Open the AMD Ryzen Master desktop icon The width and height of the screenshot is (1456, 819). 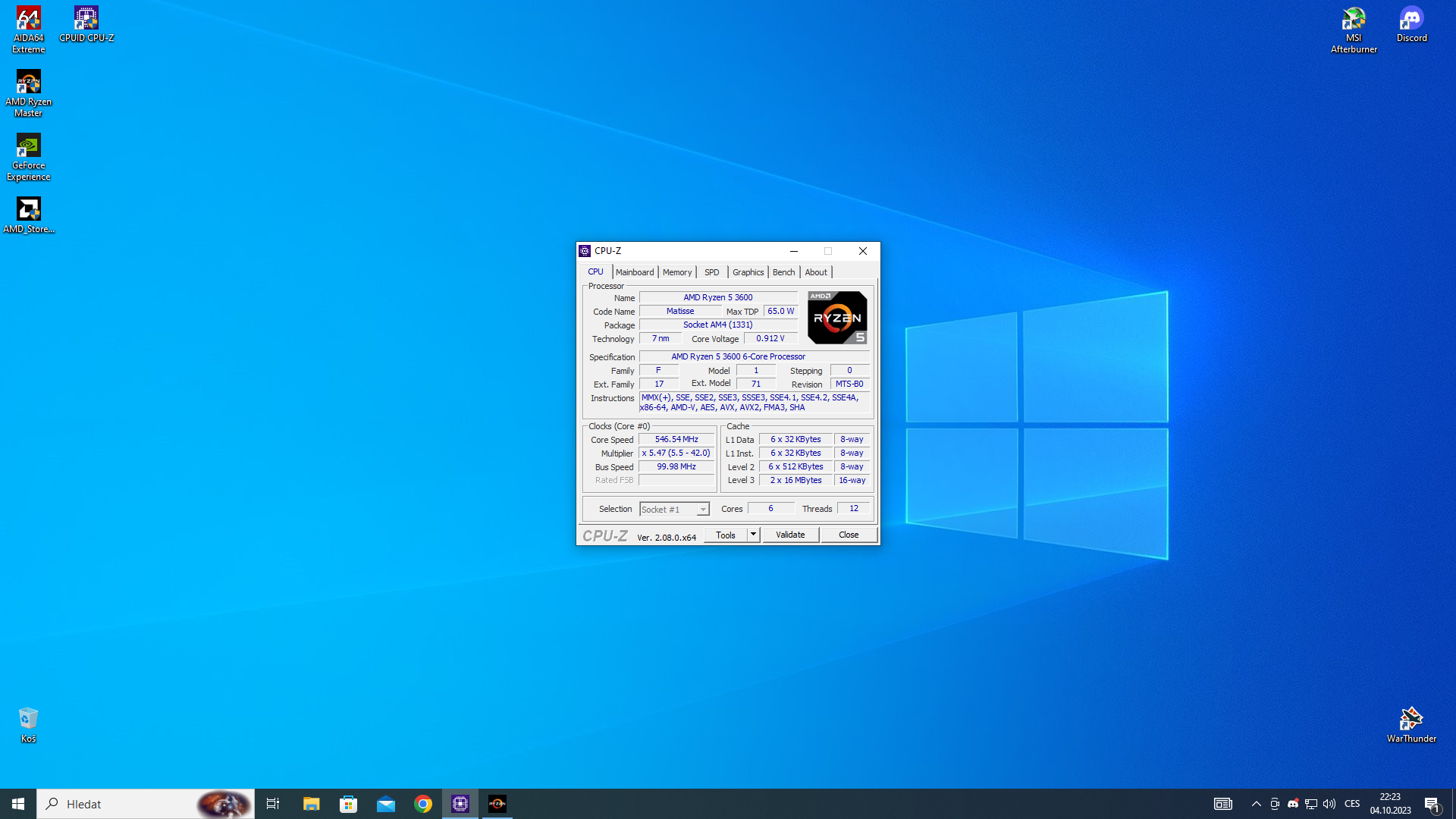28,93
